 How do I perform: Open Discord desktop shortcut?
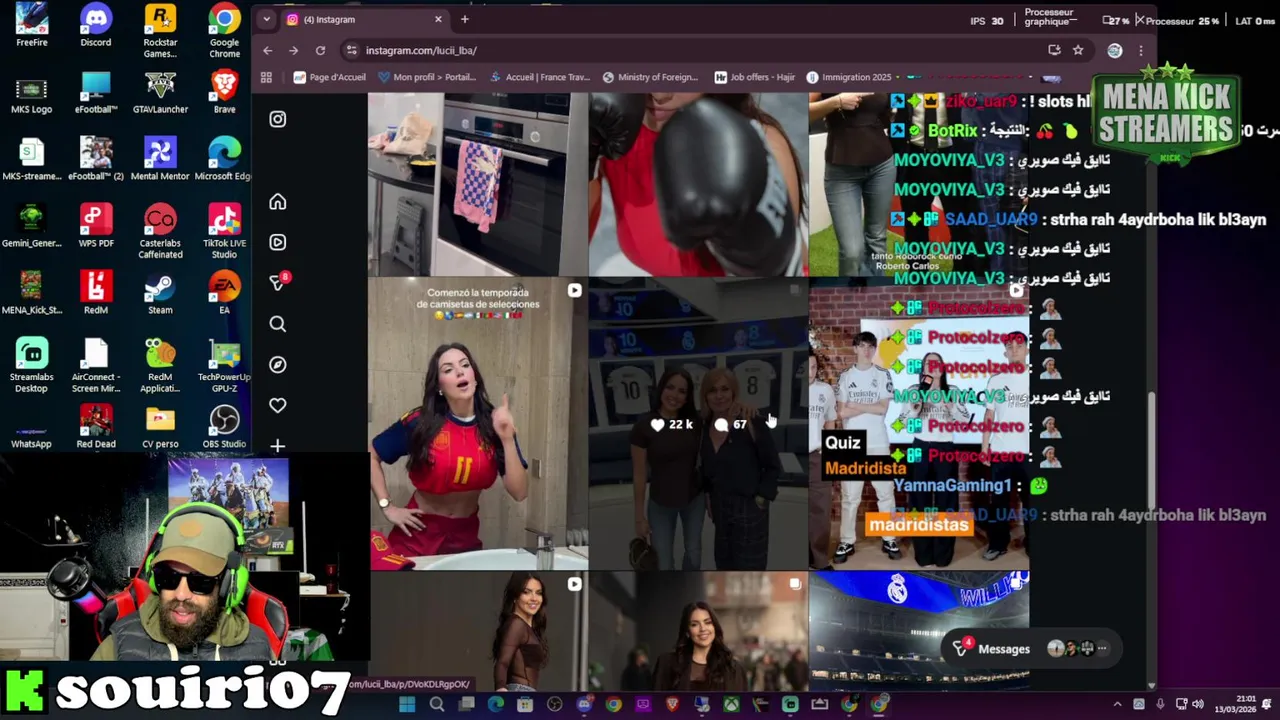96,24
